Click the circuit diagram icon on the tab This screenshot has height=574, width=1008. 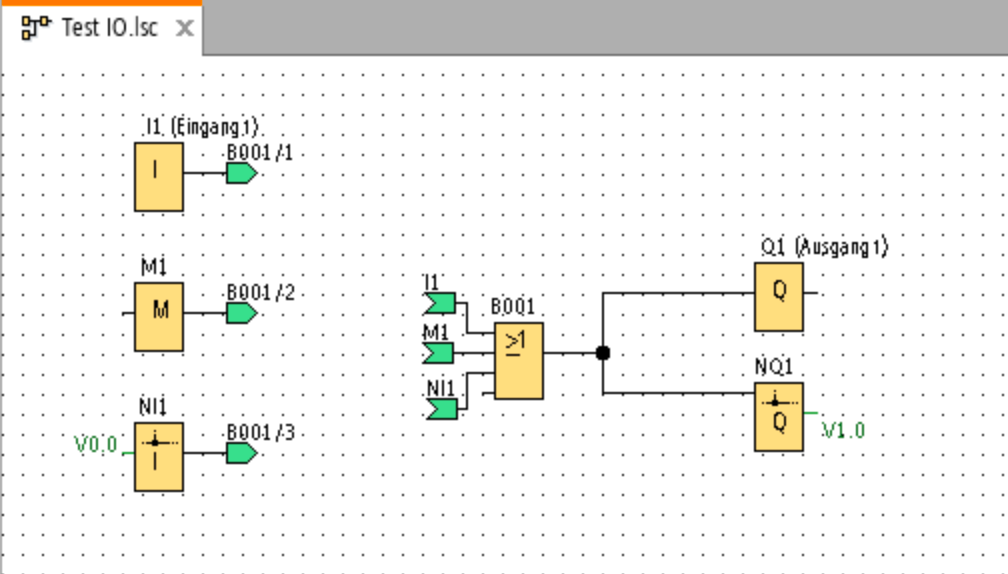pos(36,28)
